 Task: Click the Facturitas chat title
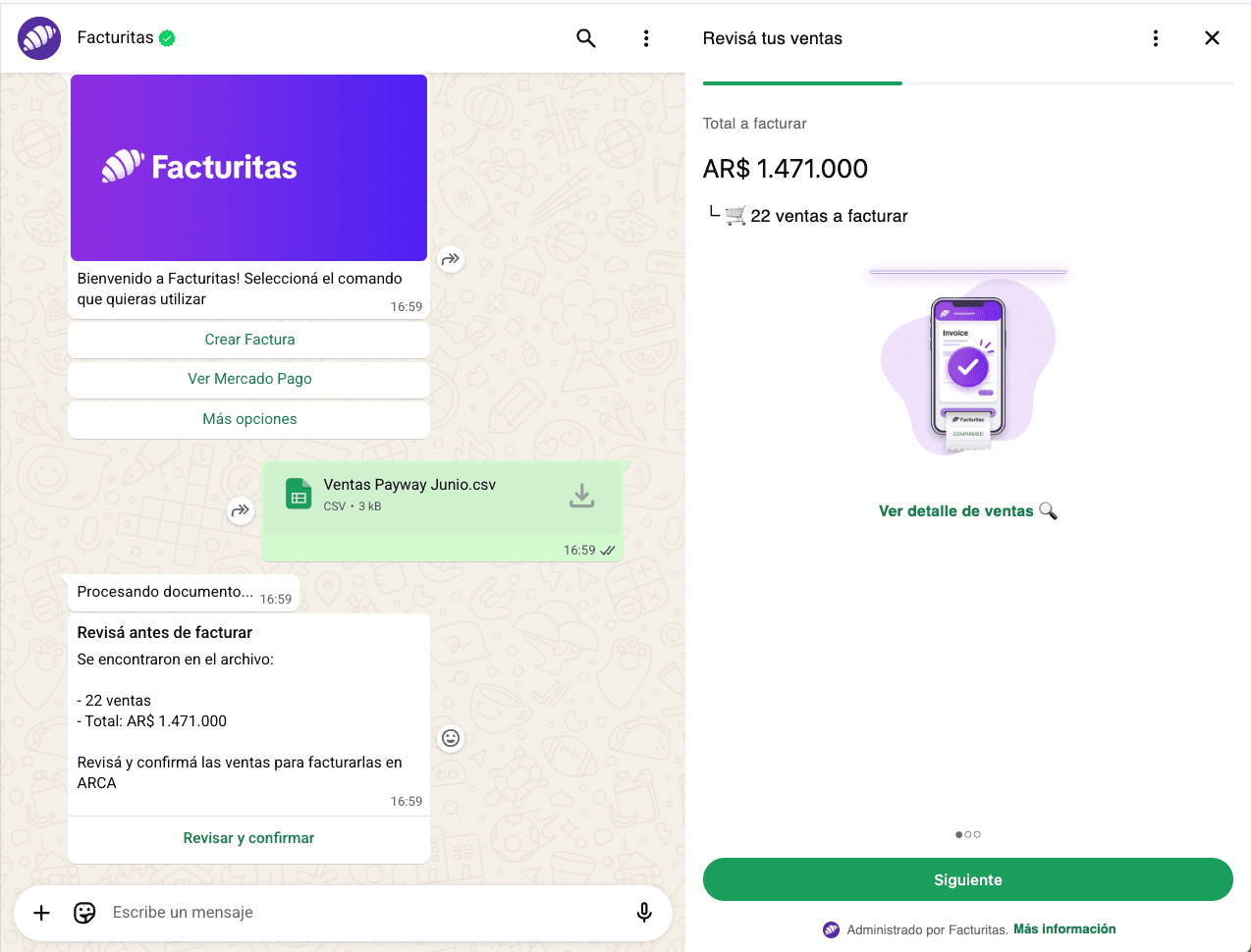pos(116,38)
